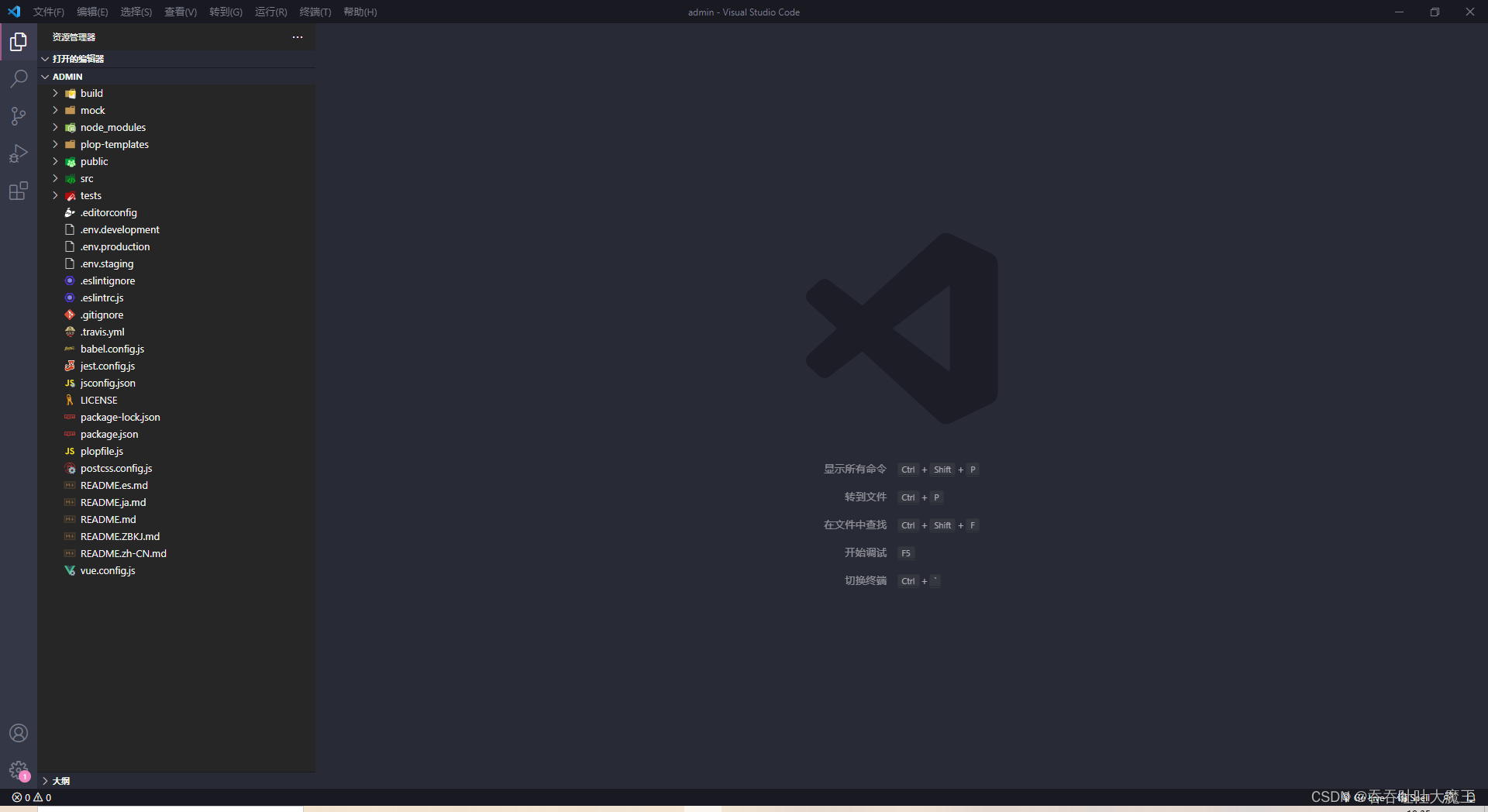Image resolution: width=1488 pixels, height=812 pixels.
Task: Open the .env.development file
Action: click(x=176, y=229)
